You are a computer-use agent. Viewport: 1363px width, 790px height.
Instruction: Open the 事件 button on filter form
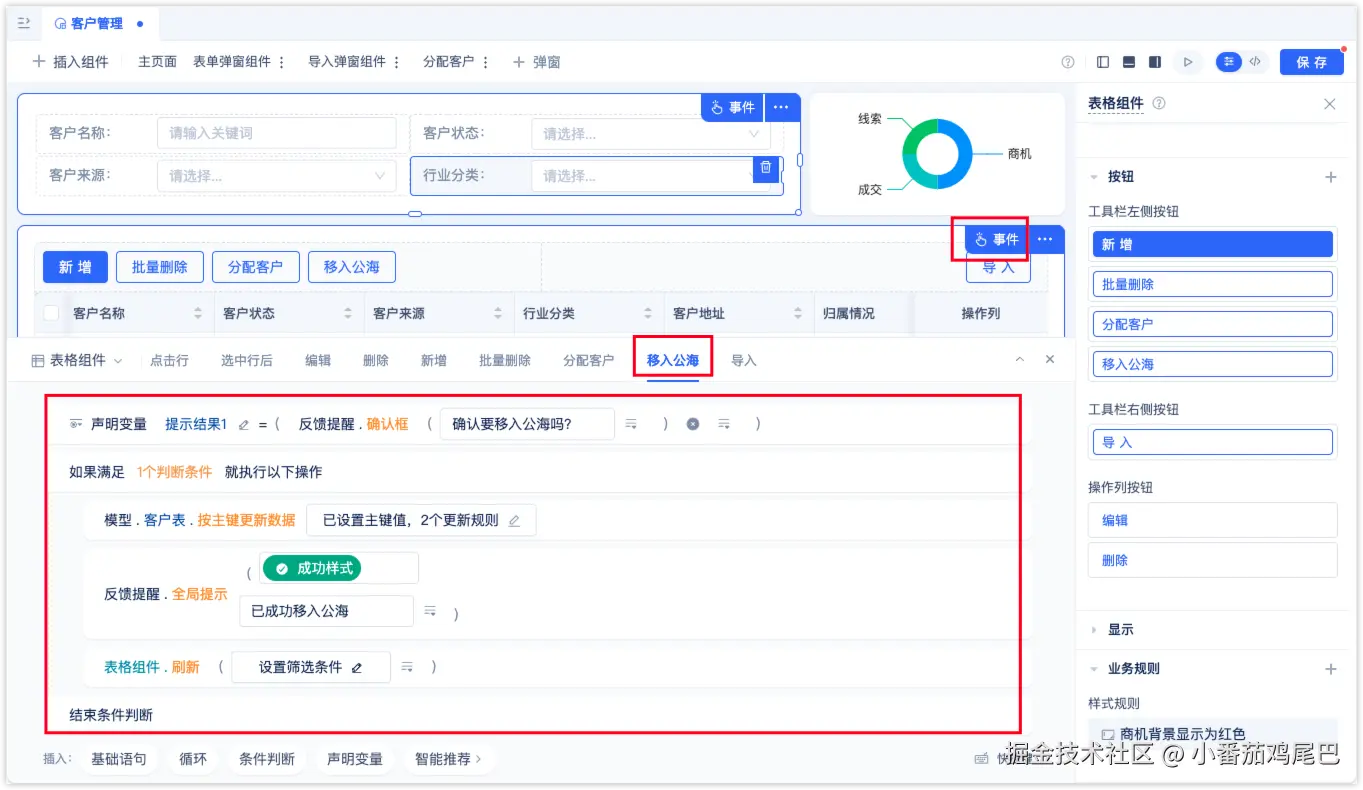pyautogui.click(x=732, y=108)
